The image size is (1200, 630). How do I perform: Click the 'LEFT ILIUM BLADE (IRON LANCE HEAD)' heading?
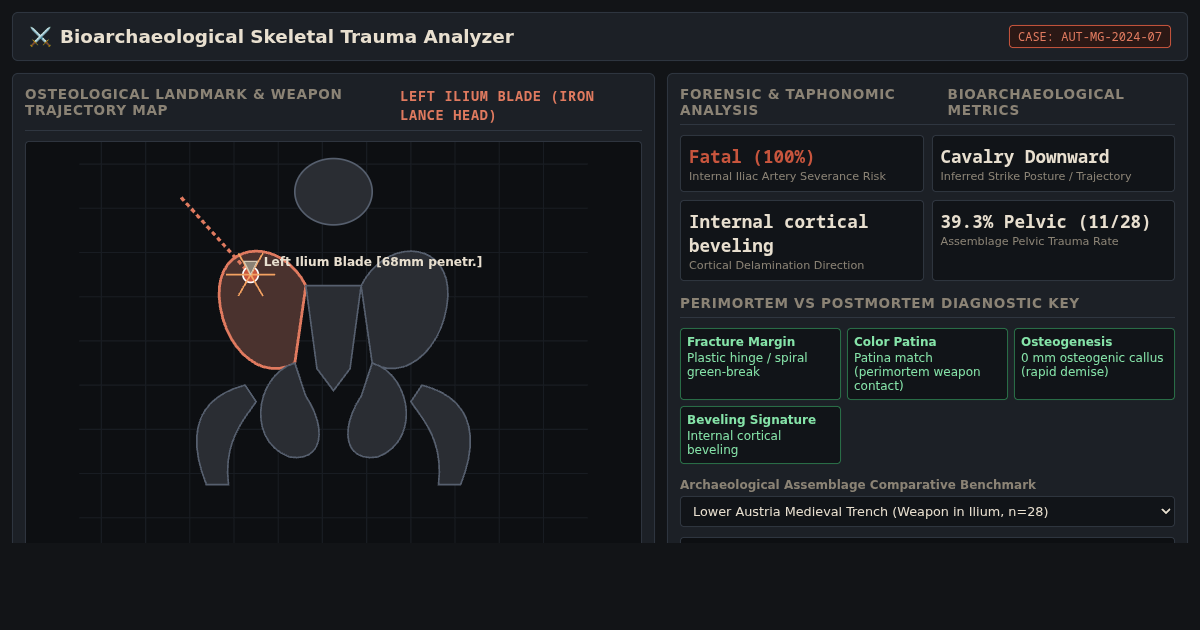click(497, 106)
